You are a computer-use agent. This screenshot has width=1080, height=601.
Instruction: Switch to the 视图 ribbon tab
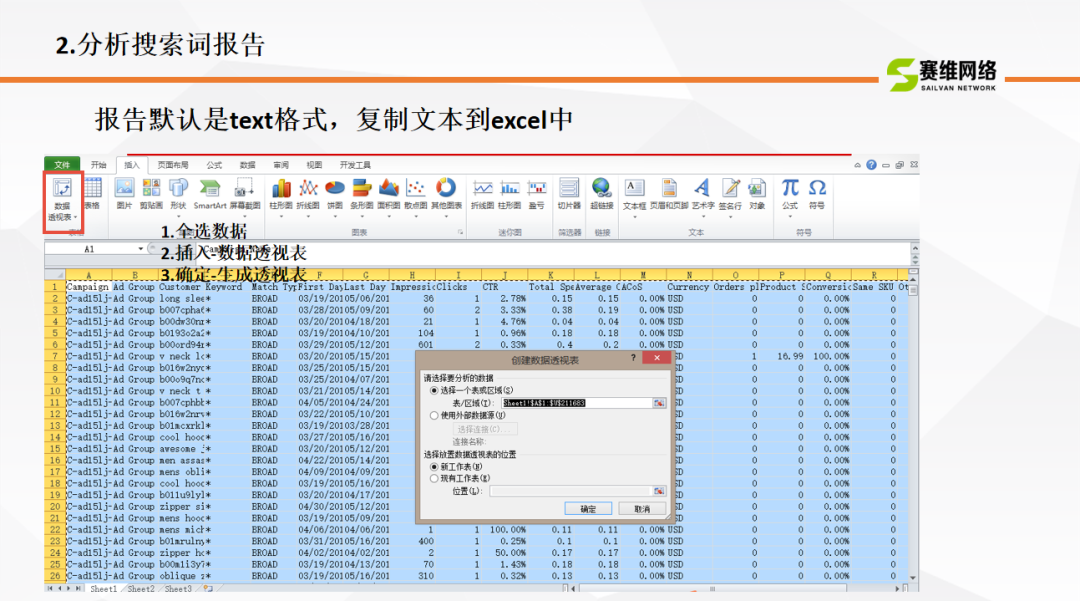click(314, 165)
